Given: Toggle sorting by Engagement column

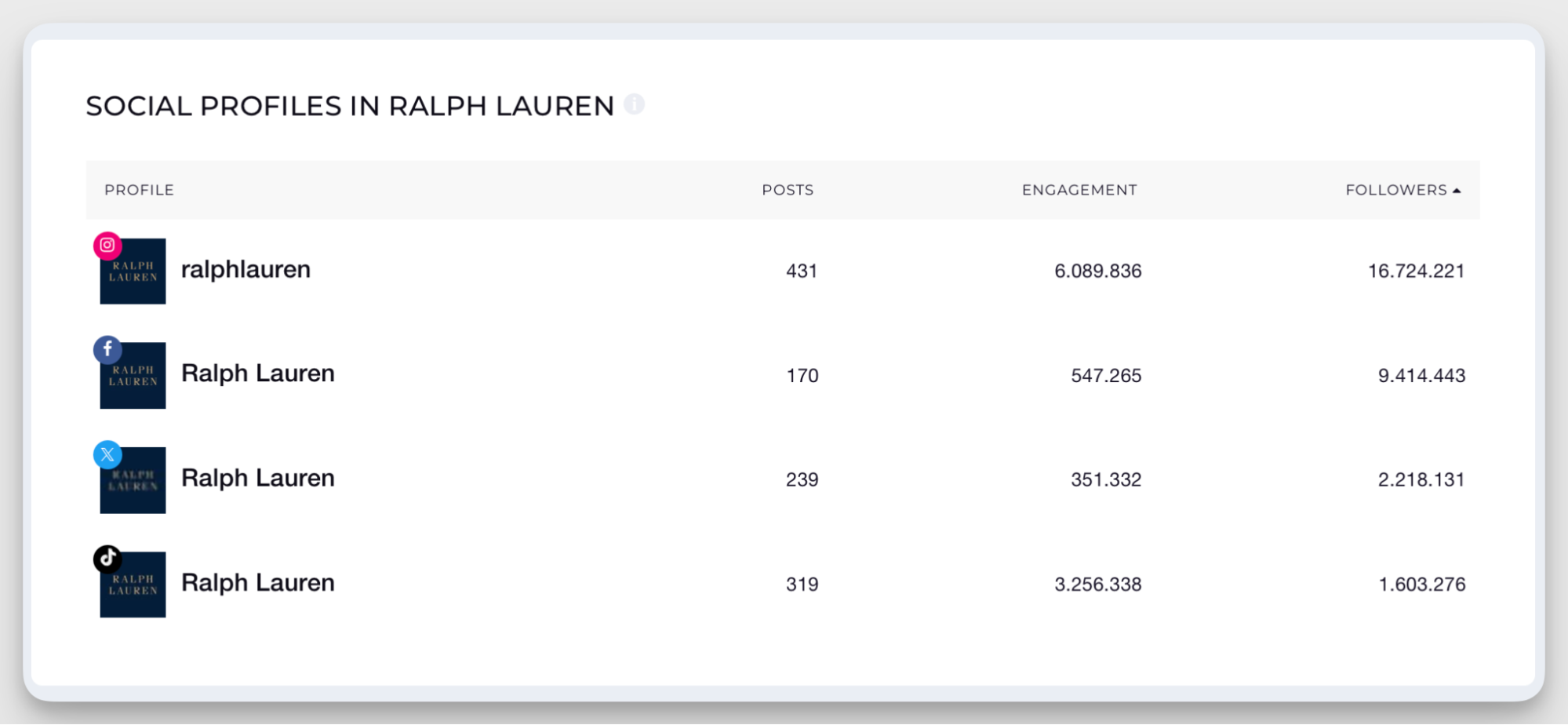Looking at the screenshot, I should tap(1079, 189).
